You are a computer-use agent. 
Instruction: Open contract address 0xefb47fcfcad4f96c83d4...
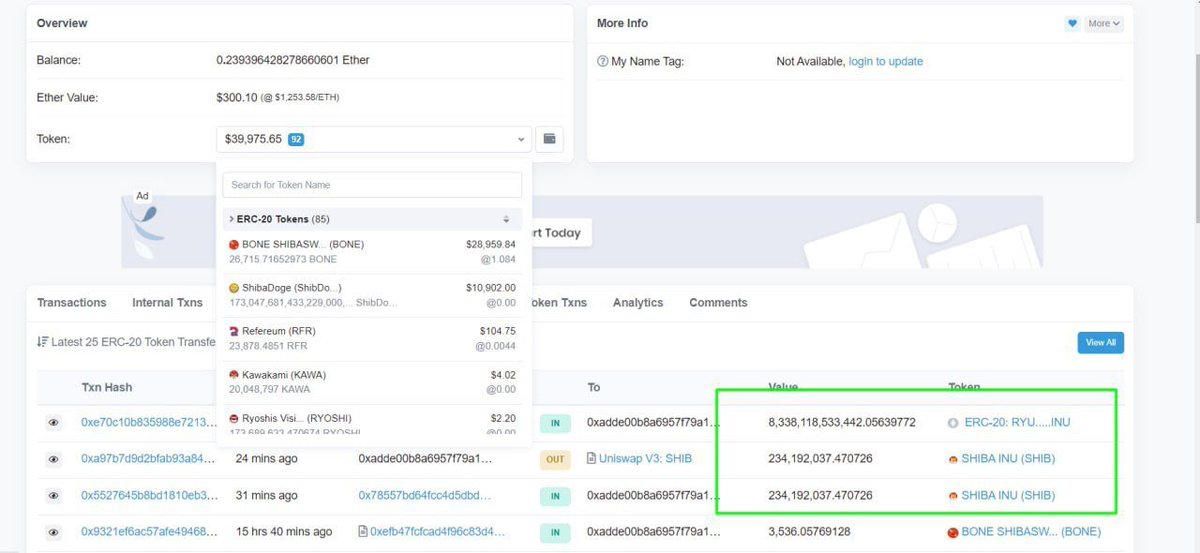pos(437,531)
